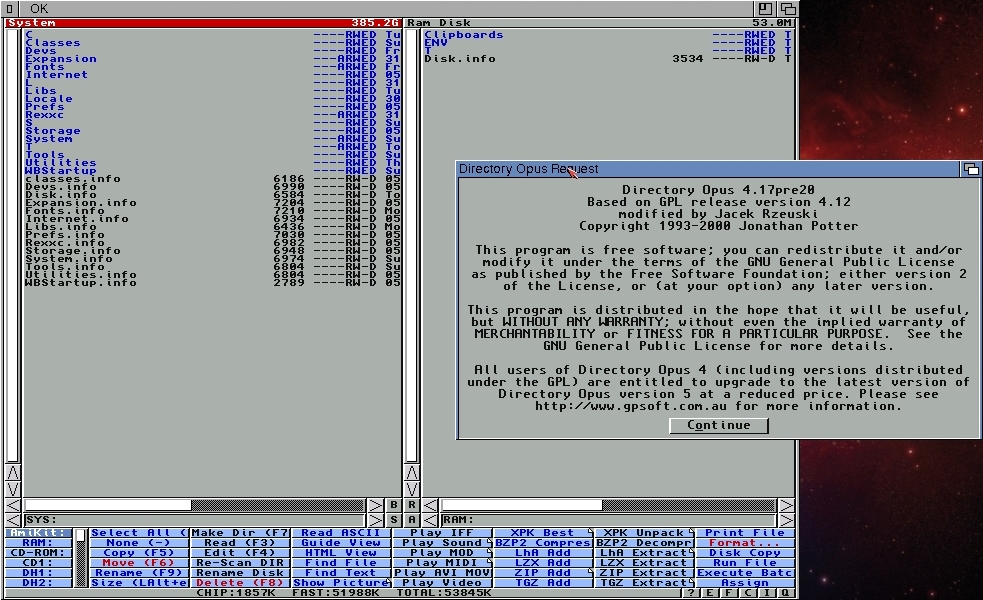Select the CD-ROM: drive button
The width and height of the screenshot is (983, 600).
click(x=38, y=553)
